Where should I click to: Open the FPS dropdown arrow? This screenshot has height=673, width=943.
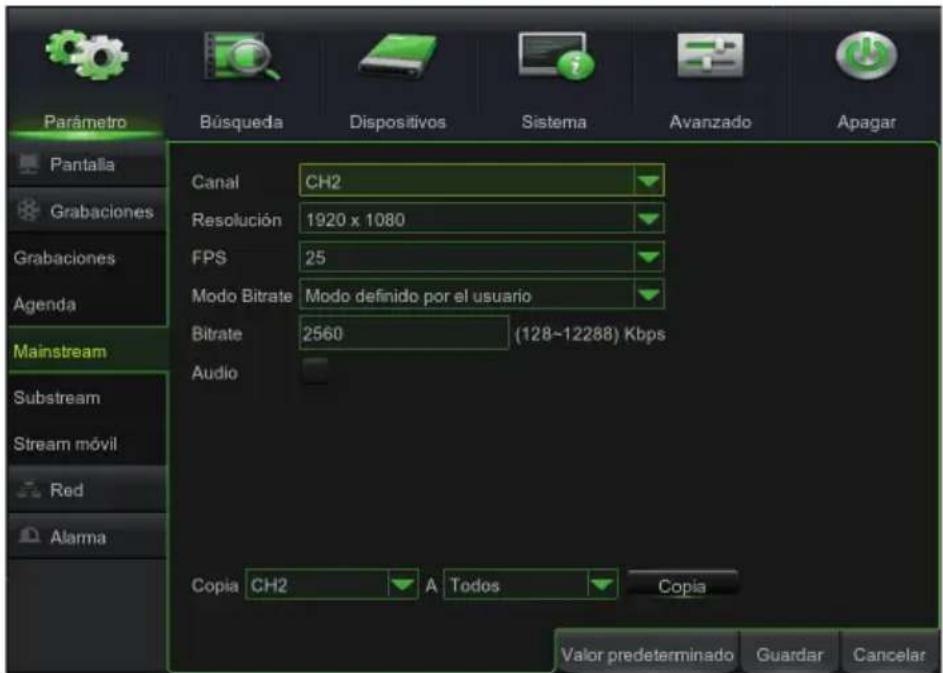click(649, 257)
